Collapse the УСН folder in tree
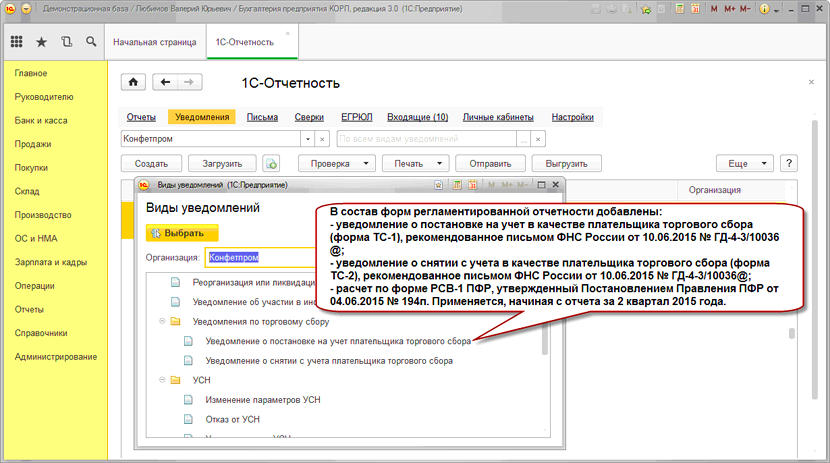This screenshot has height=463, width=830. 163,380
